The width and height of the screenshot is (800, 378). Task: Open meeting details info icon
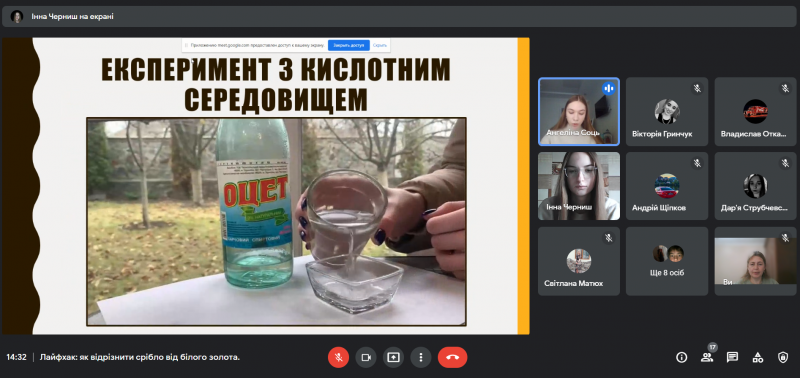682,358
